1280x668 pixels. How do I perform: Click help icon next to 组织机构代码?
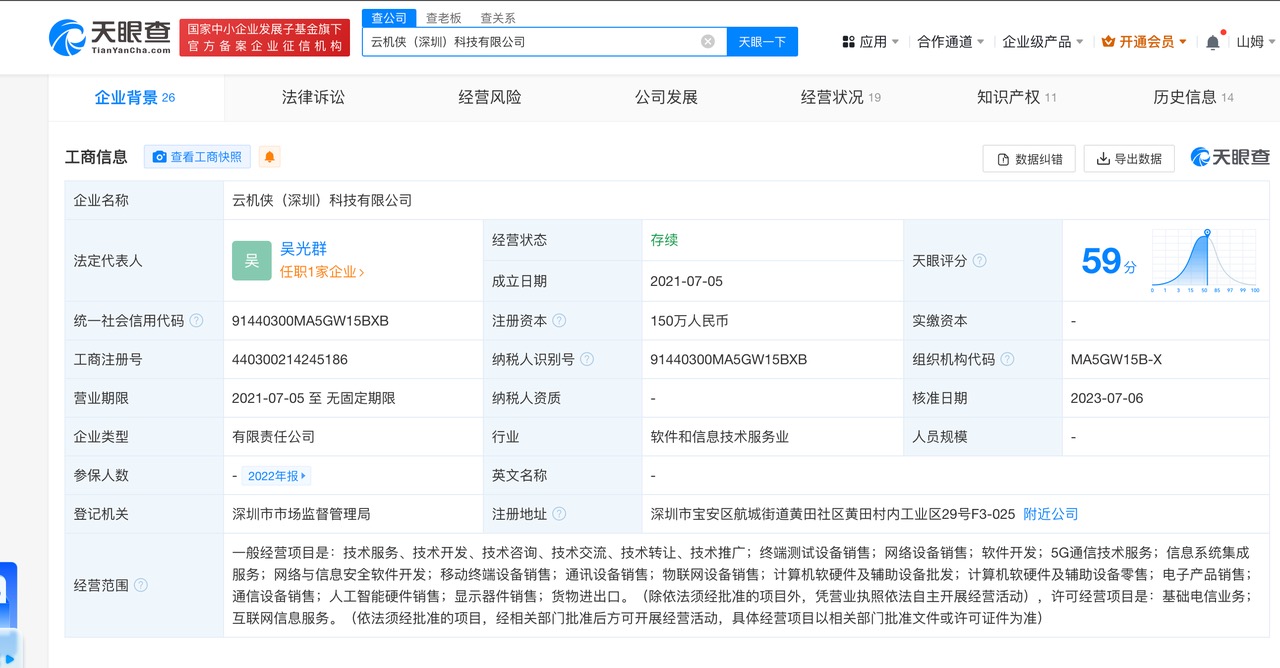(1008, 360)
